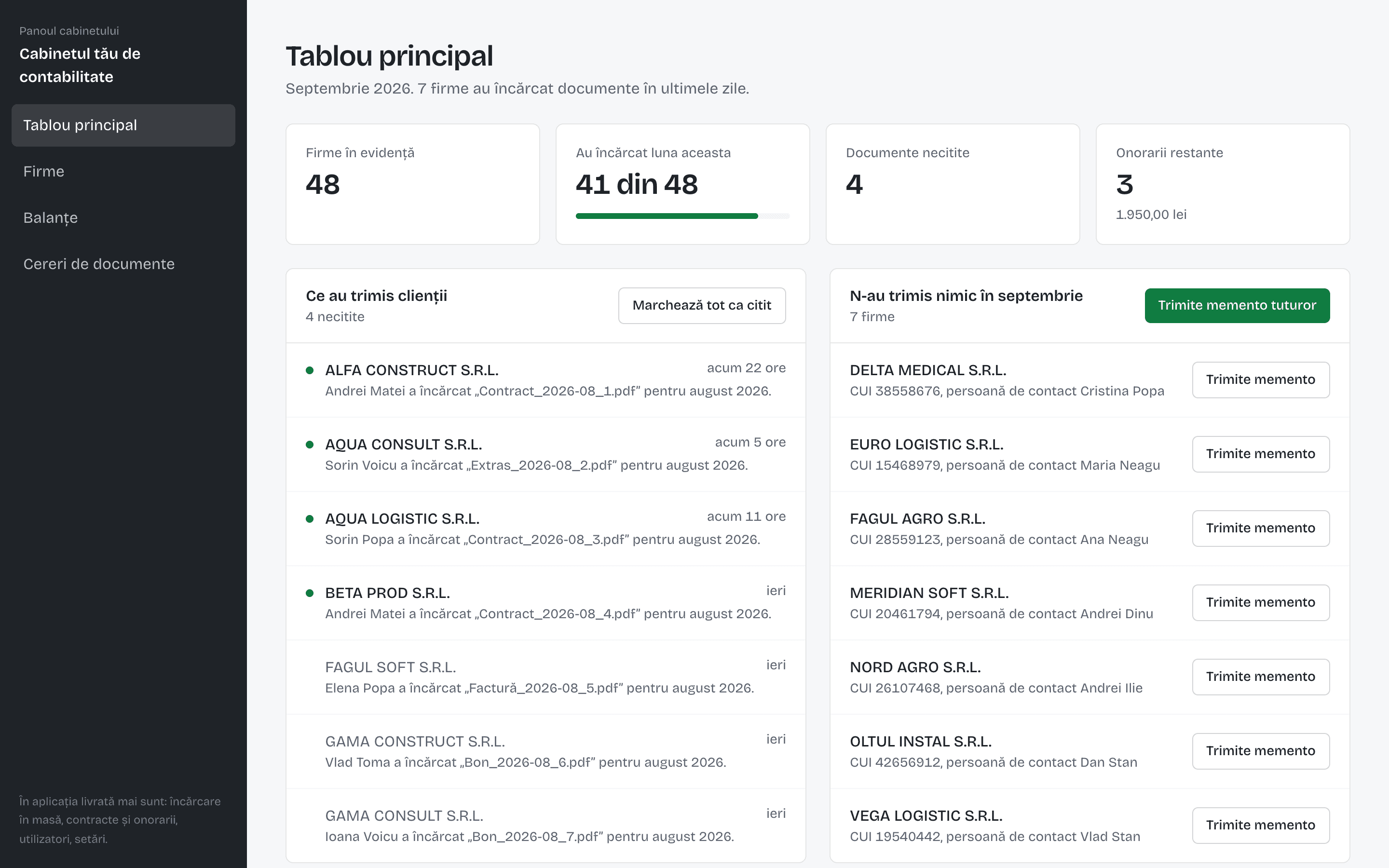Open the FAGUL SOFT S.R.L. upload entry
1389x868 pixels.
tap(546, 678)
